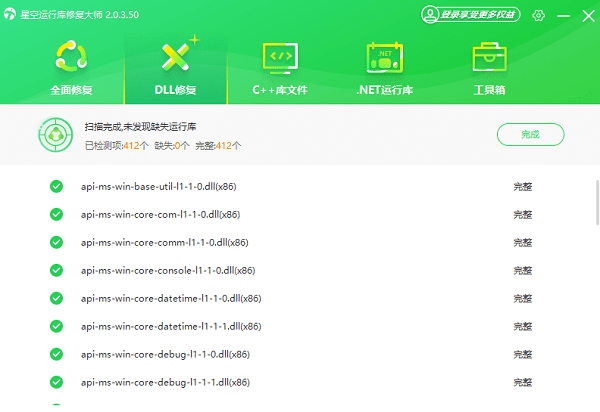
Task: Switch to the 工具箱 tab label
Action: tap(489, 90)
